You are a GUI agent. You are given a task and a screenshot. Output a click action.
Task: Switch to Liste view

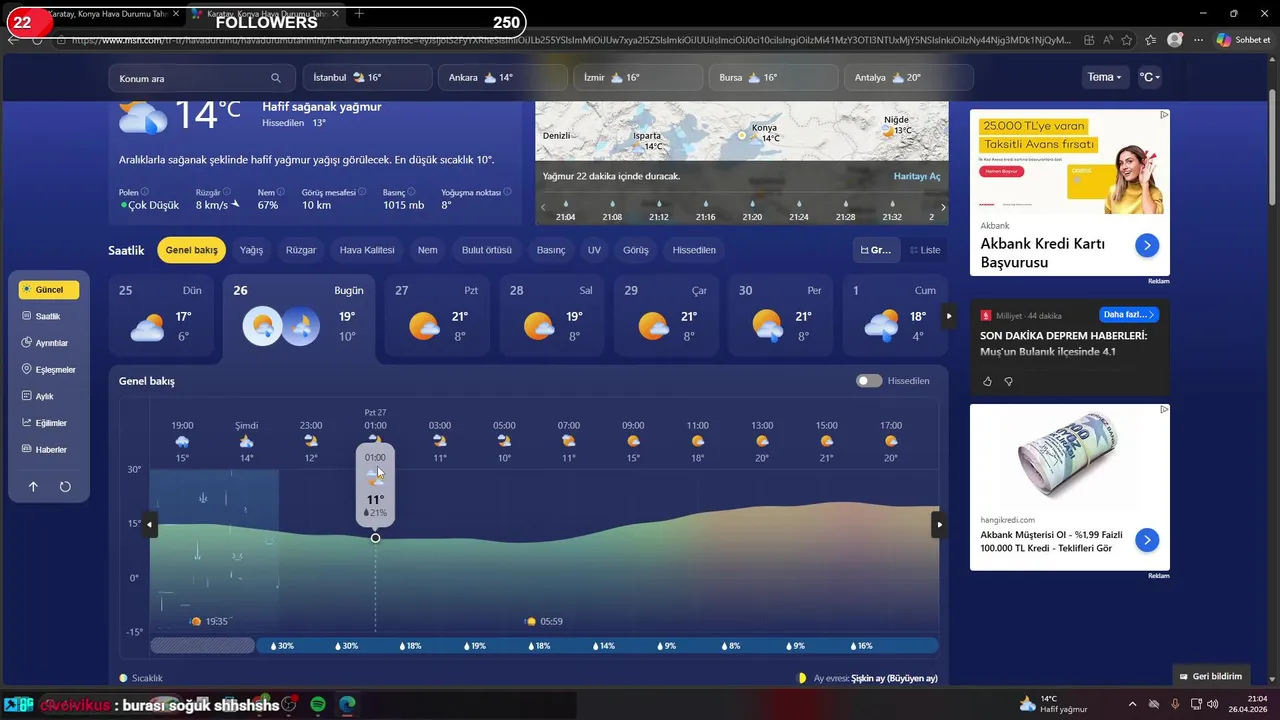pos(925,250)
